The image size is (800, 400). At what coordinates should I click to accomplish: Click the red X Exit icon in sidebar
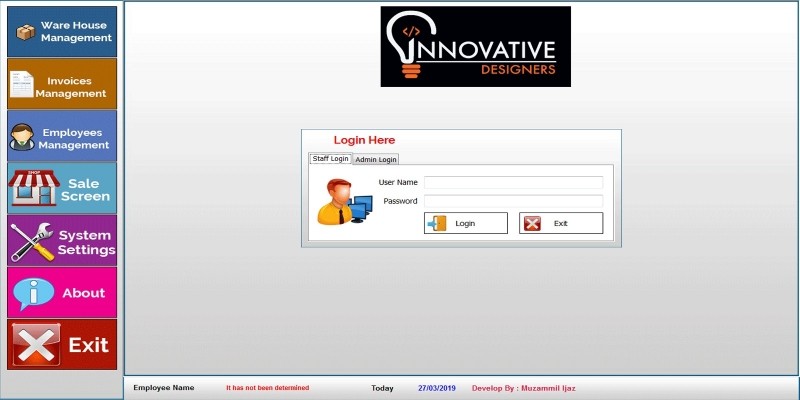tap(35, 345)
